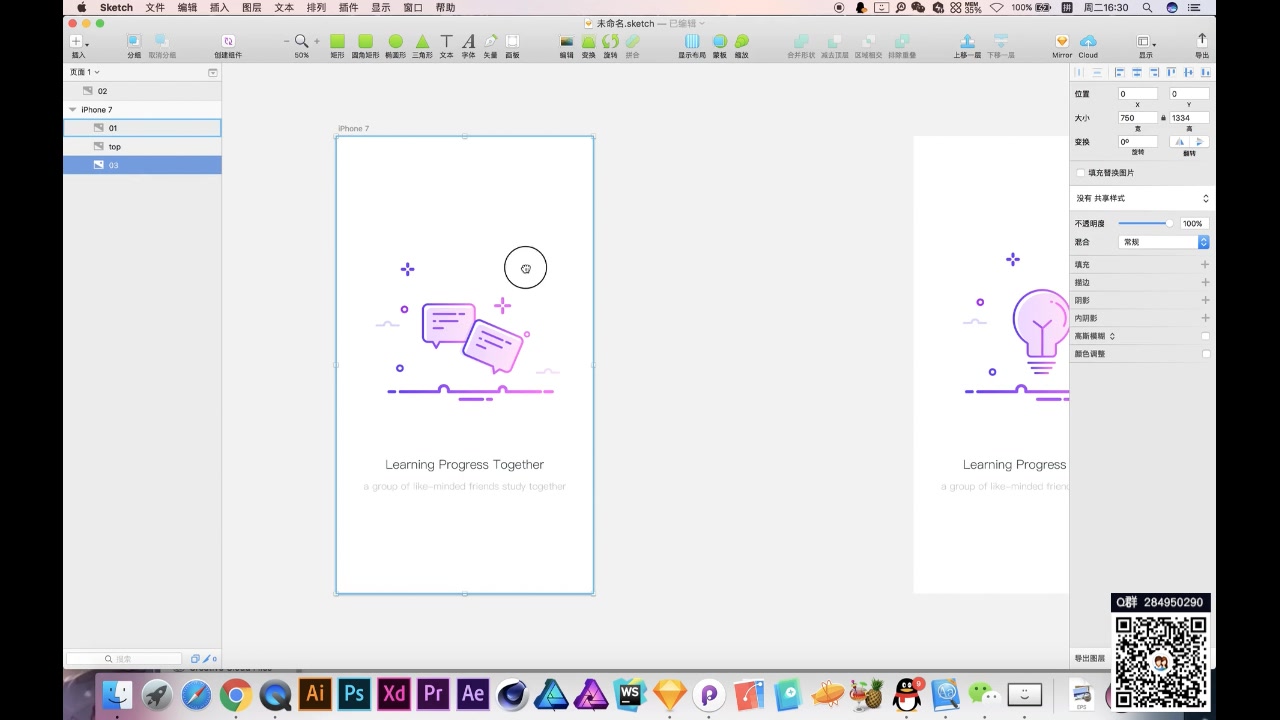Screen dimensions: 1280x720
Task: Select the 文本 text tool
Action: tap(446, 42)
